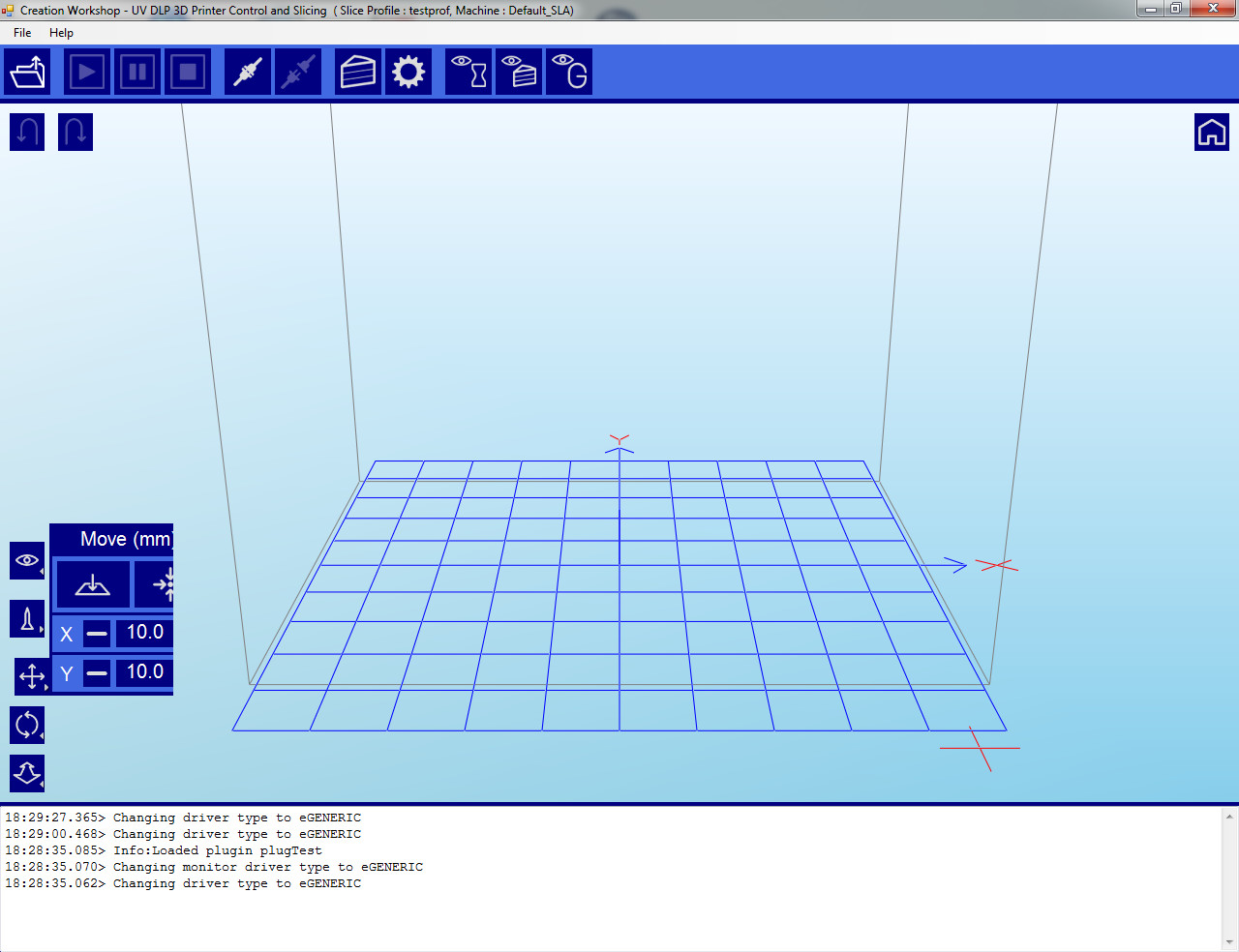The width and height of the screenshot is (1239, 952).
Task: Click the redo arrow button
Action: pyautogui.click(x=76, y=132)
